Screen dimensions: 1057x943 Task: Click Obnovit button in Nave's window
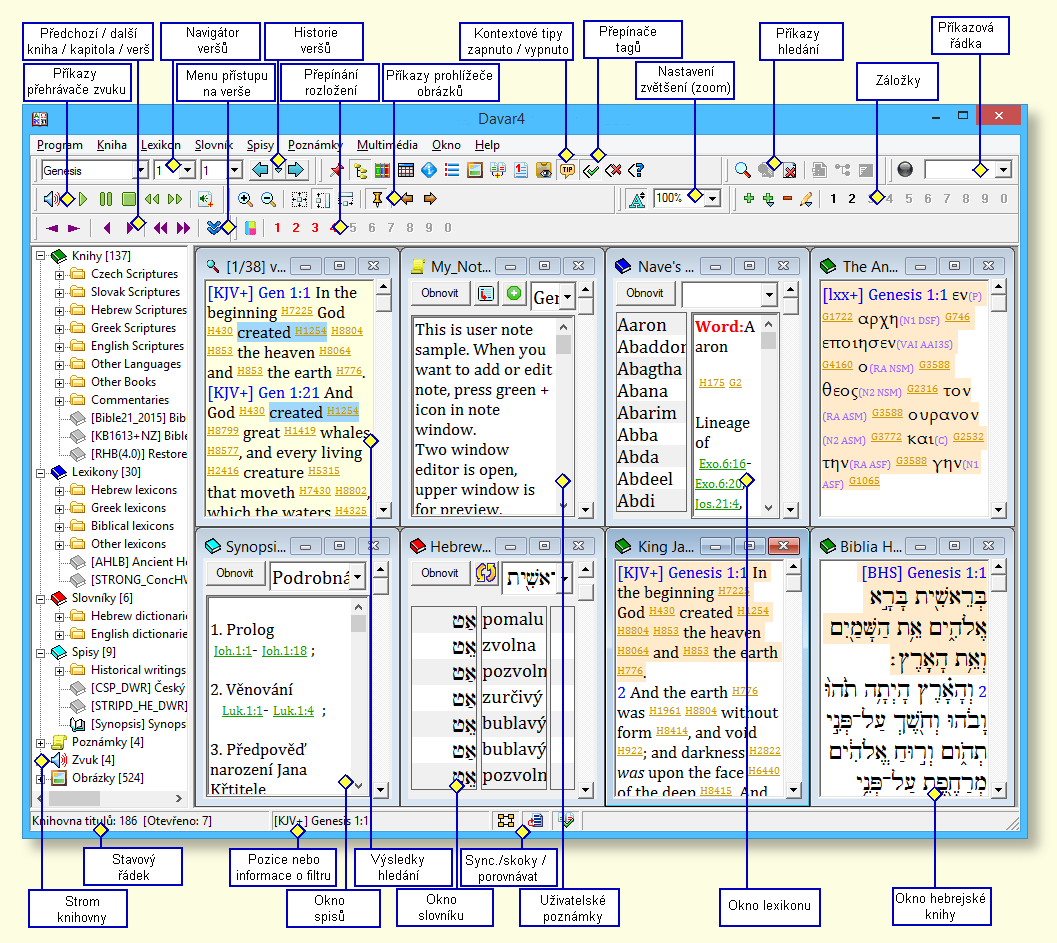click(x=644, y=294)
